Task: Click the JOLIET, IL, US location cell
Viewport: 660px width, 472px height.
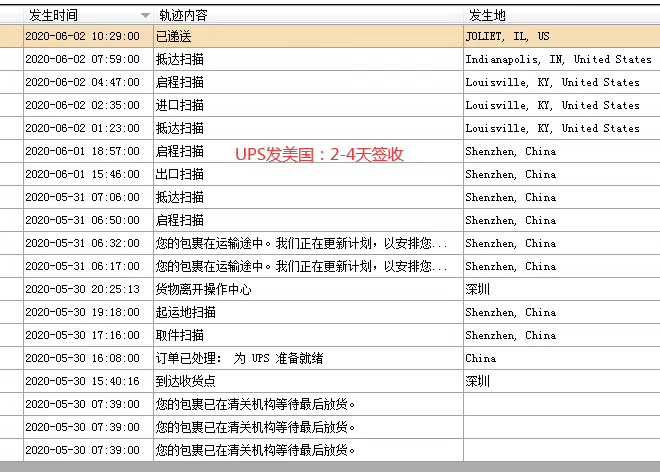Action: 507,36
